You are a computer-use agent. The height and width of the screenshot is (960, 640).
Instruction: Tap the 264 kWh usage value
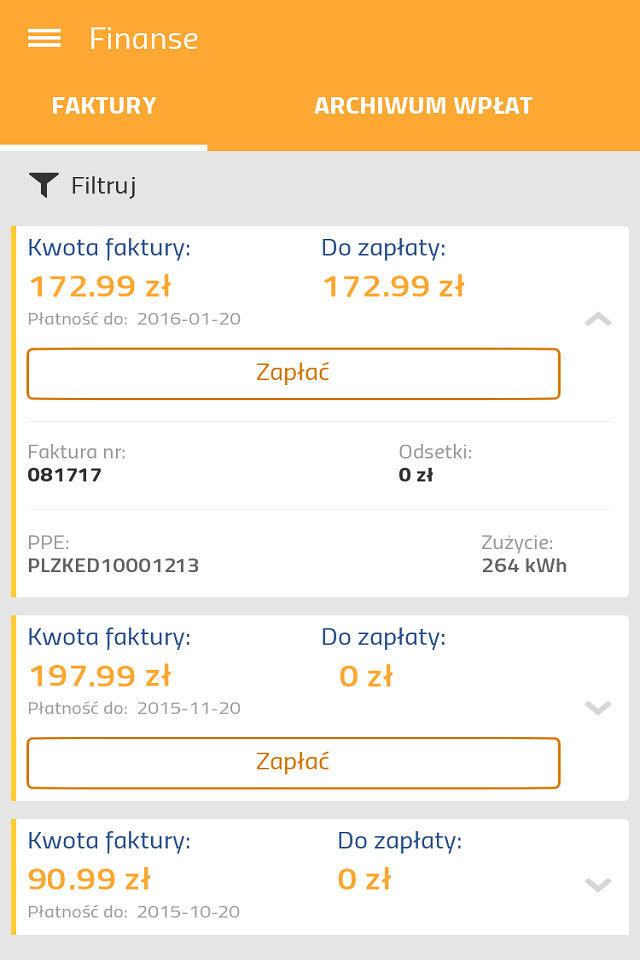524,566
